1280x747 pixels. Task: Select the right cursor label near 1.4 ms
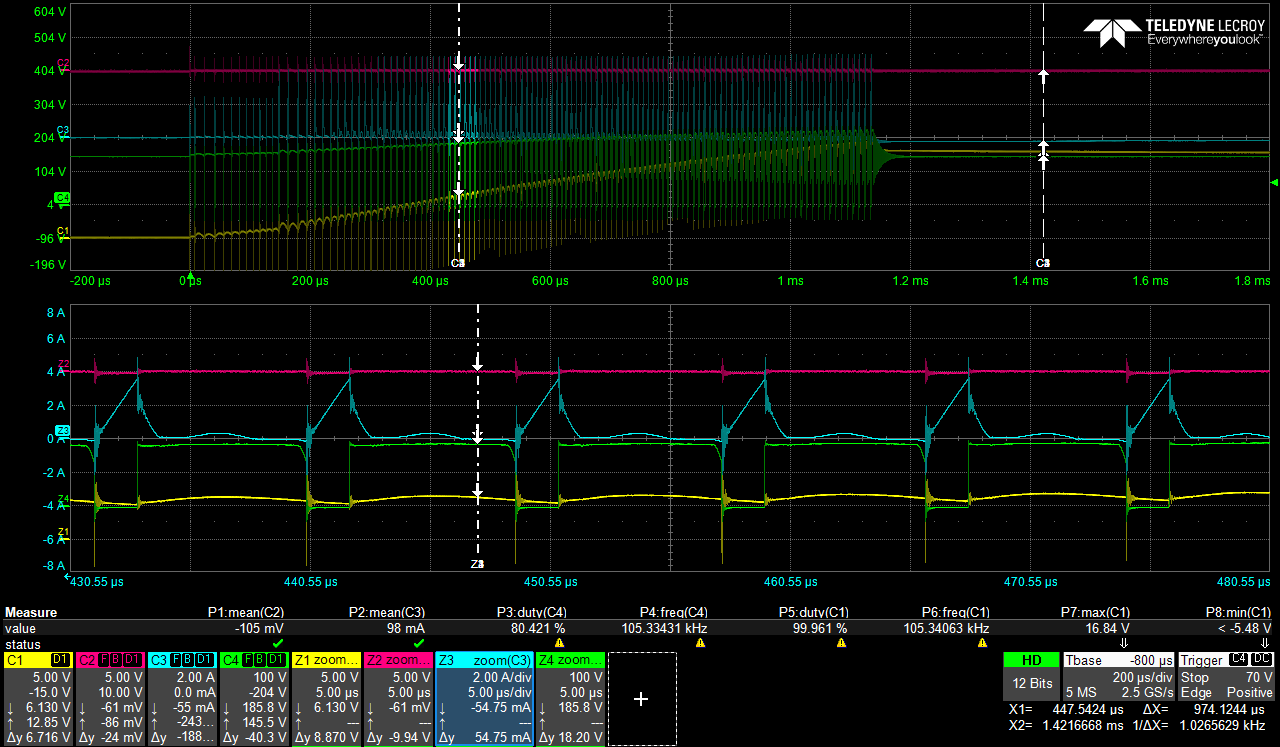[1043, 263]
